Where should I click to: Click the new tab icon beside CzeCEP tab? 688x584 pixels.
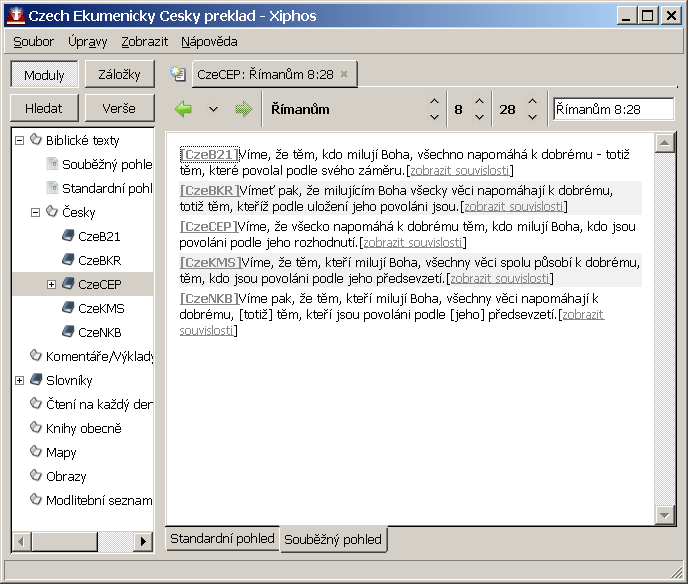pos(178,74)
